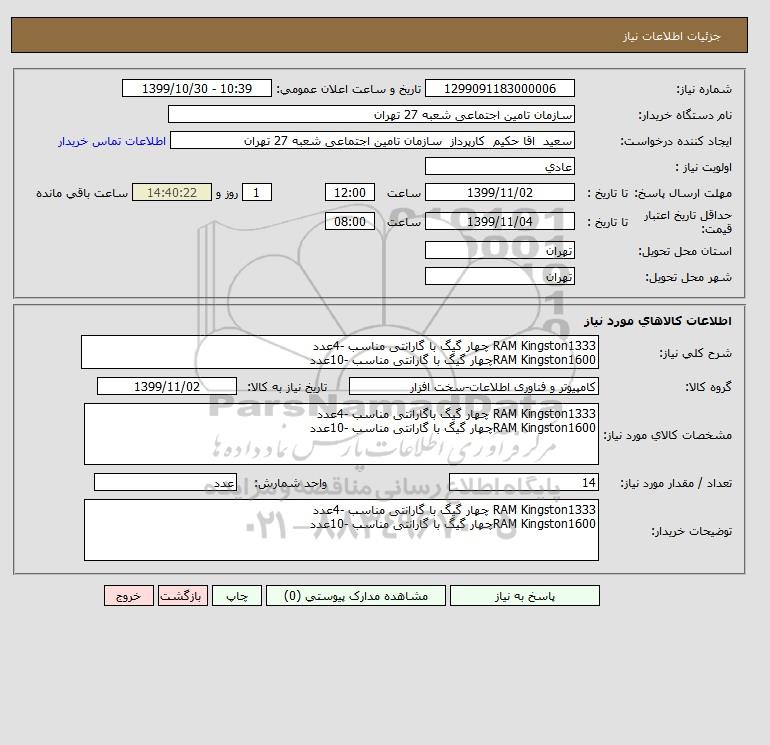770x745 pixels.
Task: Click the بازگشت back button
Action: click(183, 596)
